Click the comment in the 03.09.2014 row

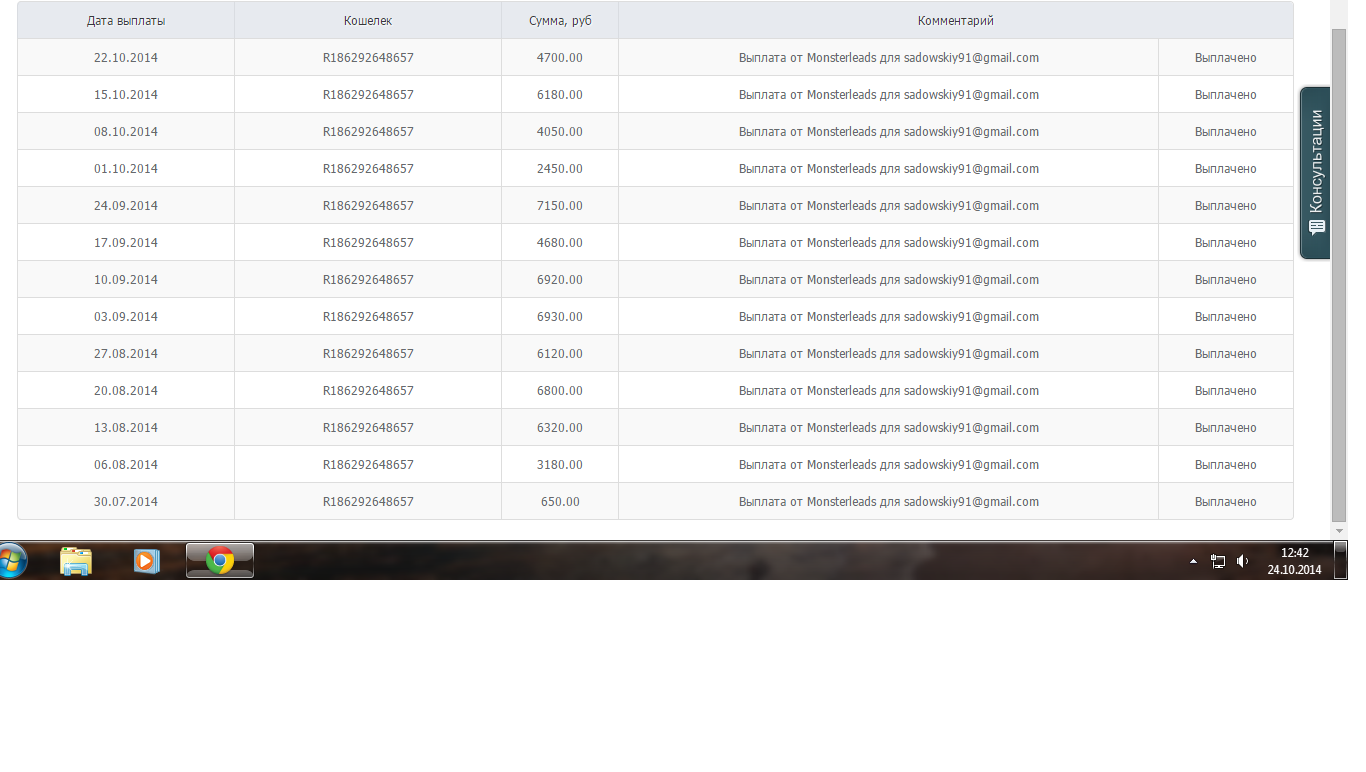pos(889,317)
